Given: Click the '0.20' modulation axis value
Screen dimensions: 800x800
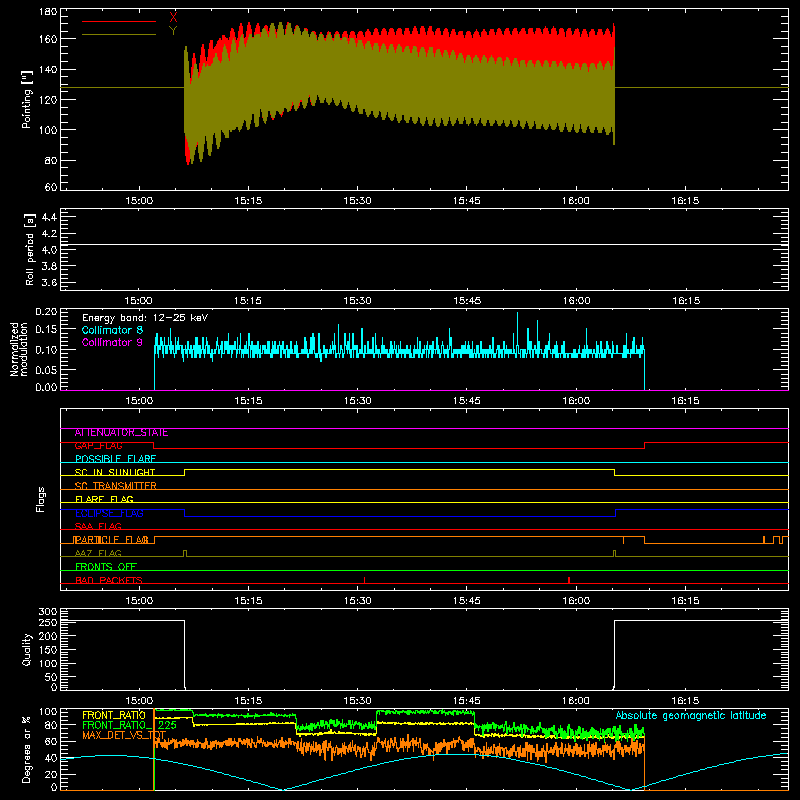Looking at the screenshot, I should pyautogui.click(x=46, y=312).
